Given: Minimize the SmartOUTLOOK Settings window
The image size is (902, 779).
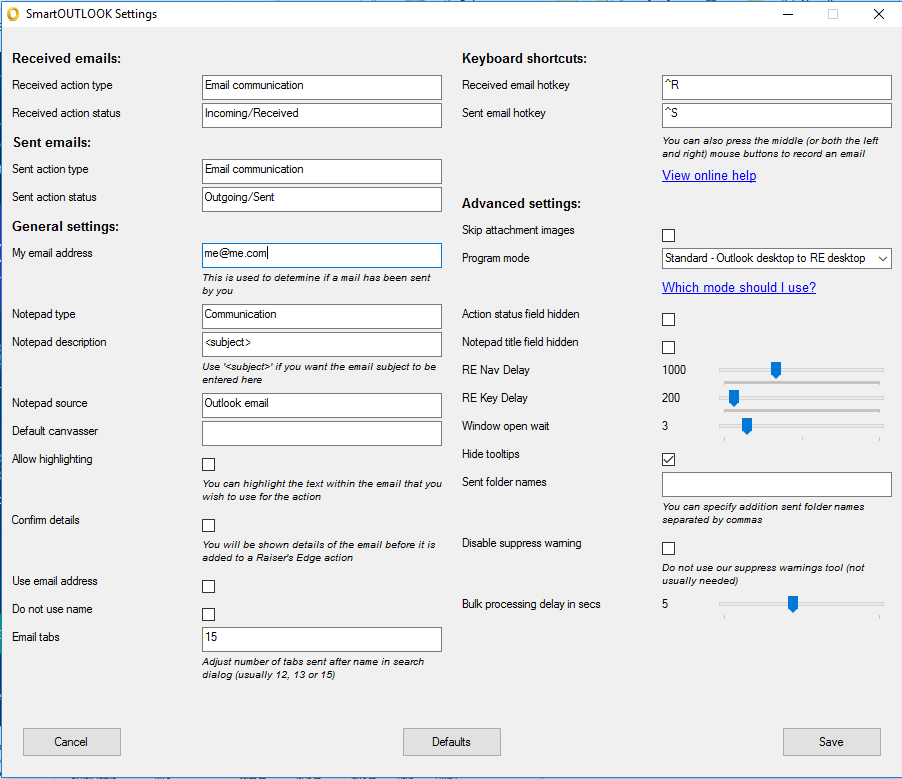Looking at the screenshot, I should [x=788, y=14].
